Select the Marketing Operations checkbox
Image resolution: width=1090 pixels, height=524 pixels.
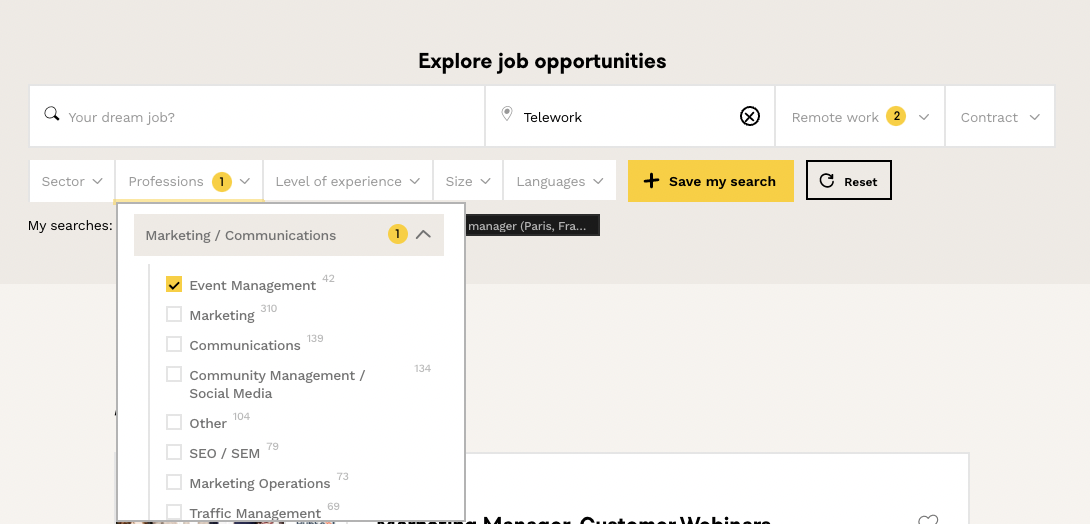[174, 482]
